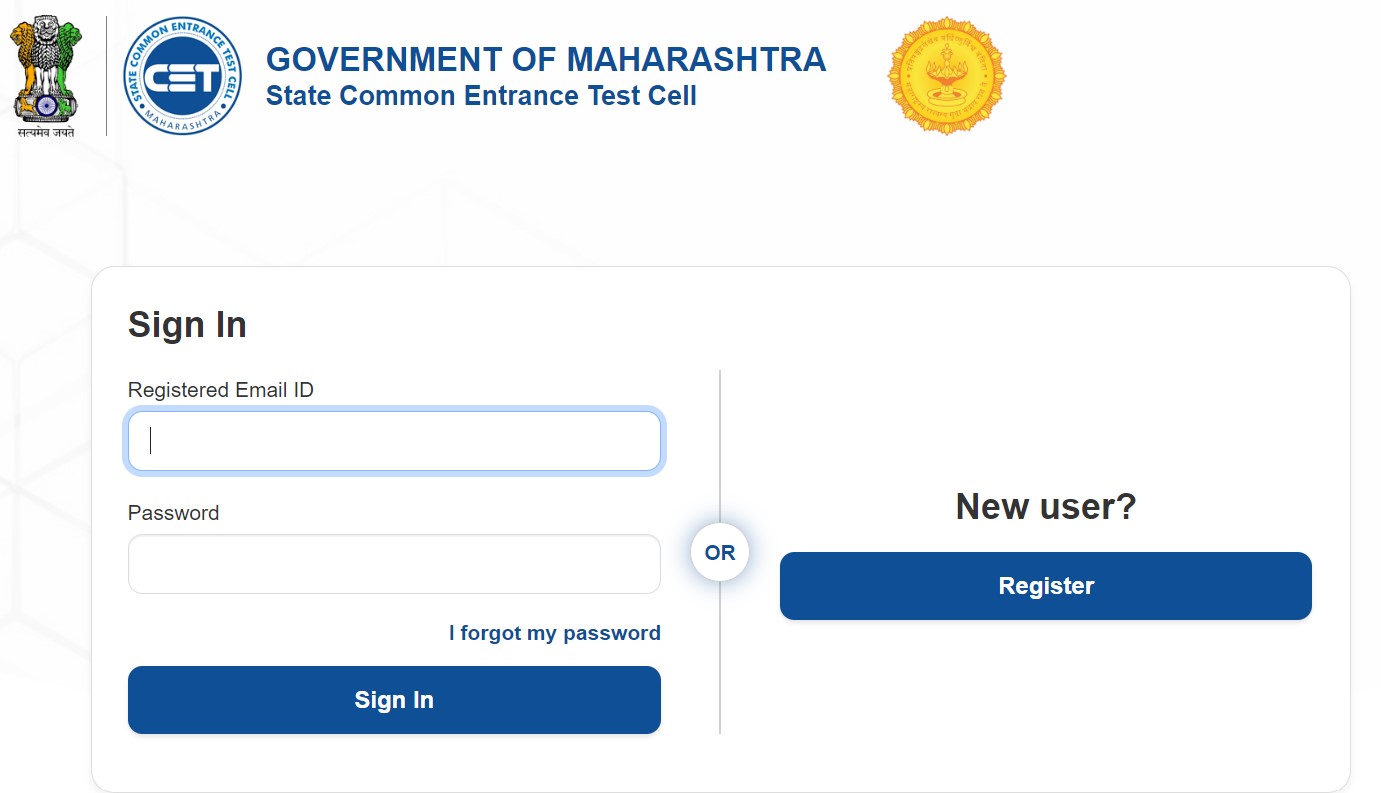Click the vertical line between emblem and CET logo

click(x=106, y=76)
